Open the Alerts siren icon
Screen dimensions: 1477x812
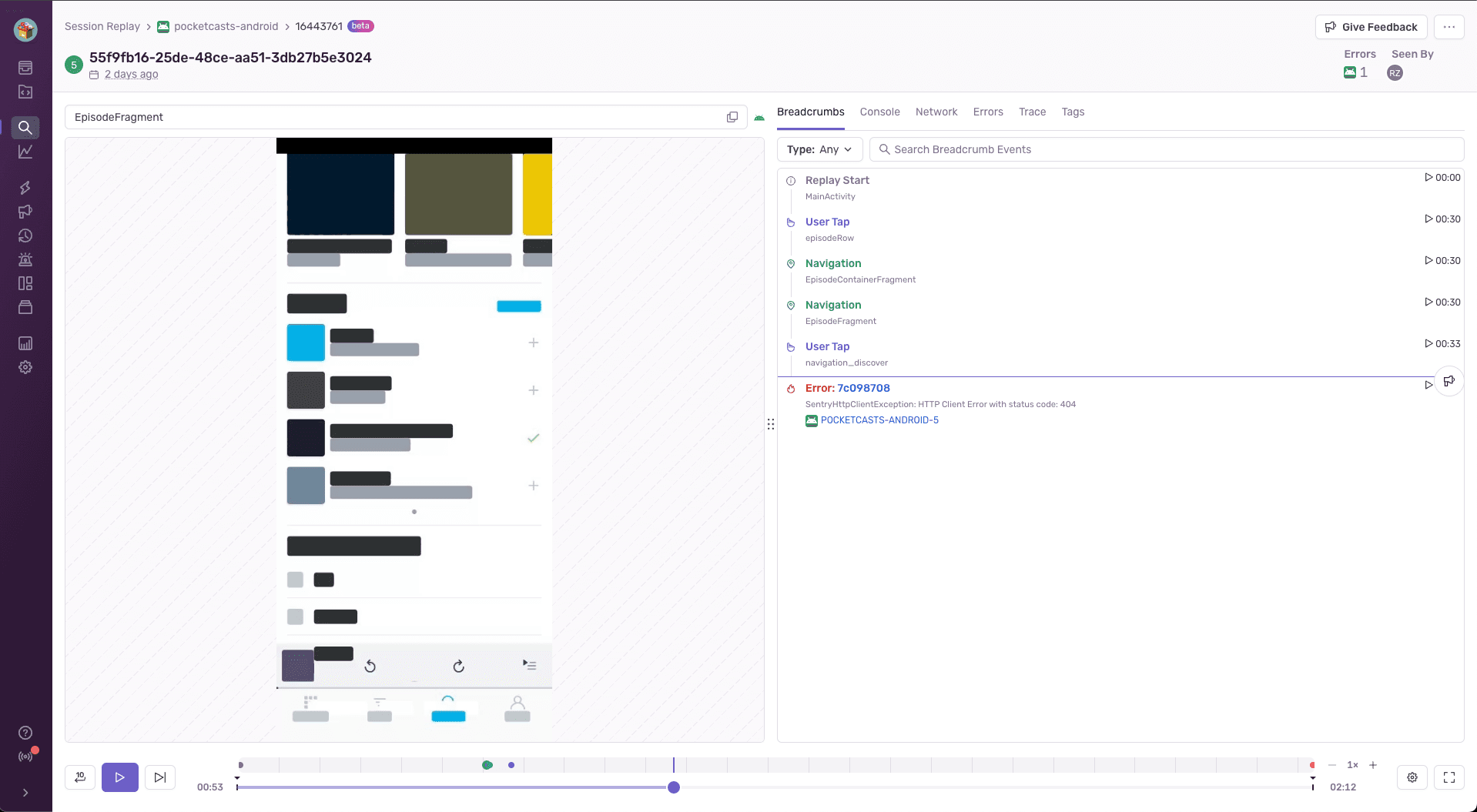pyautogui.click(x=25, y=259)
